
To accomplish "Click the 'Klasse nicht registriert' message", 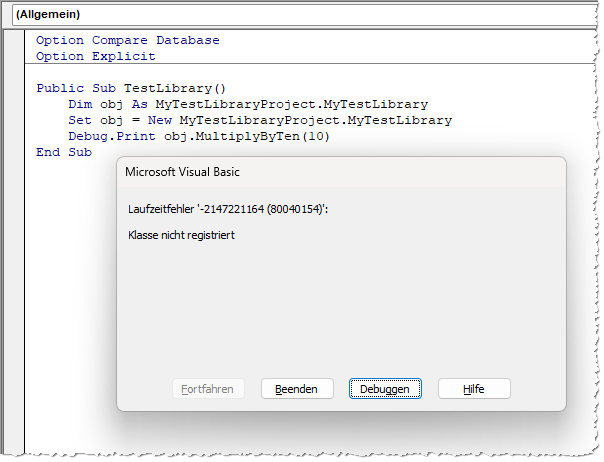I will (181, 235).
